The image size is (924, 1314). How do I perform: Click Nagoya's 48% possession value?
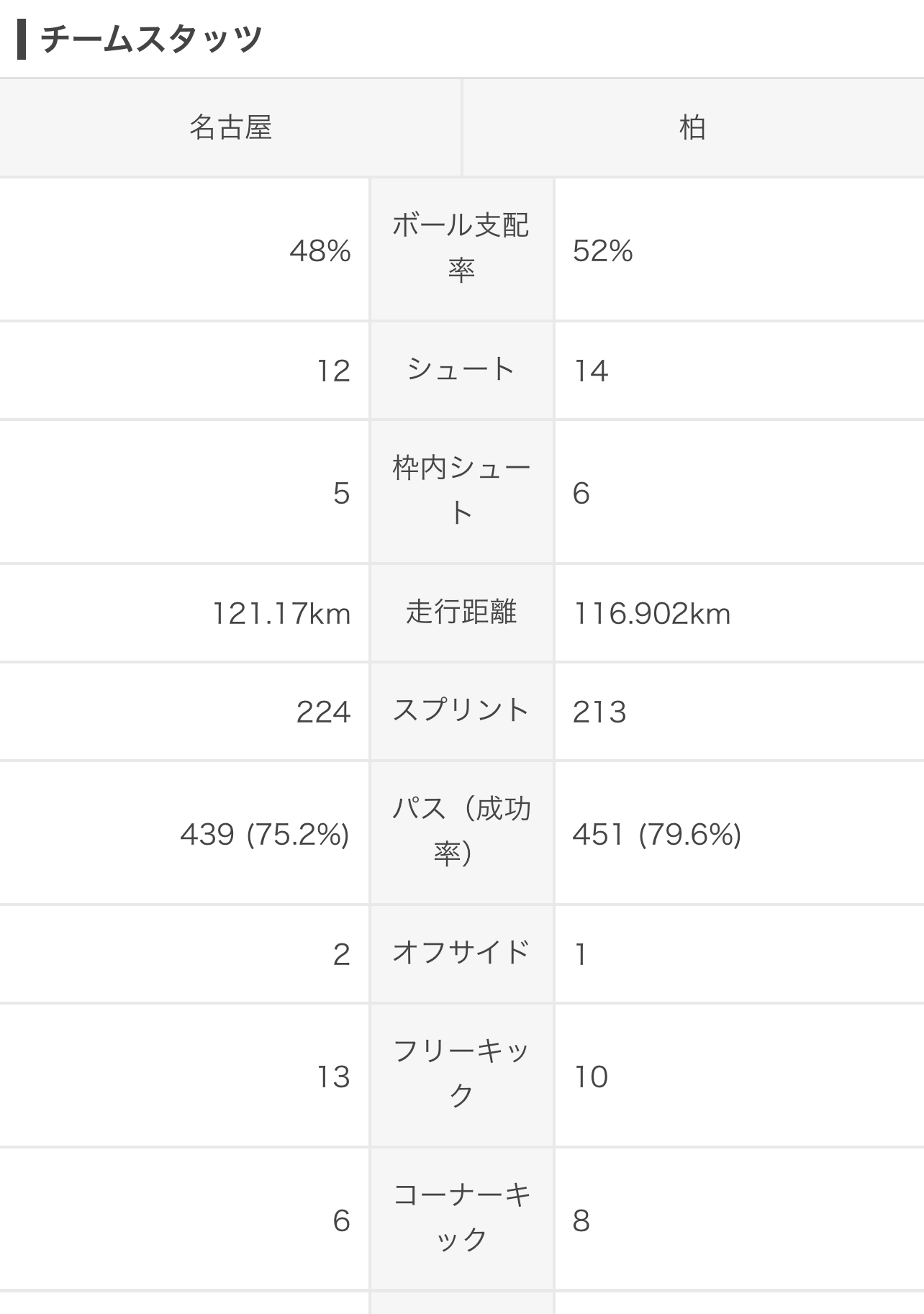pos(320,251)
